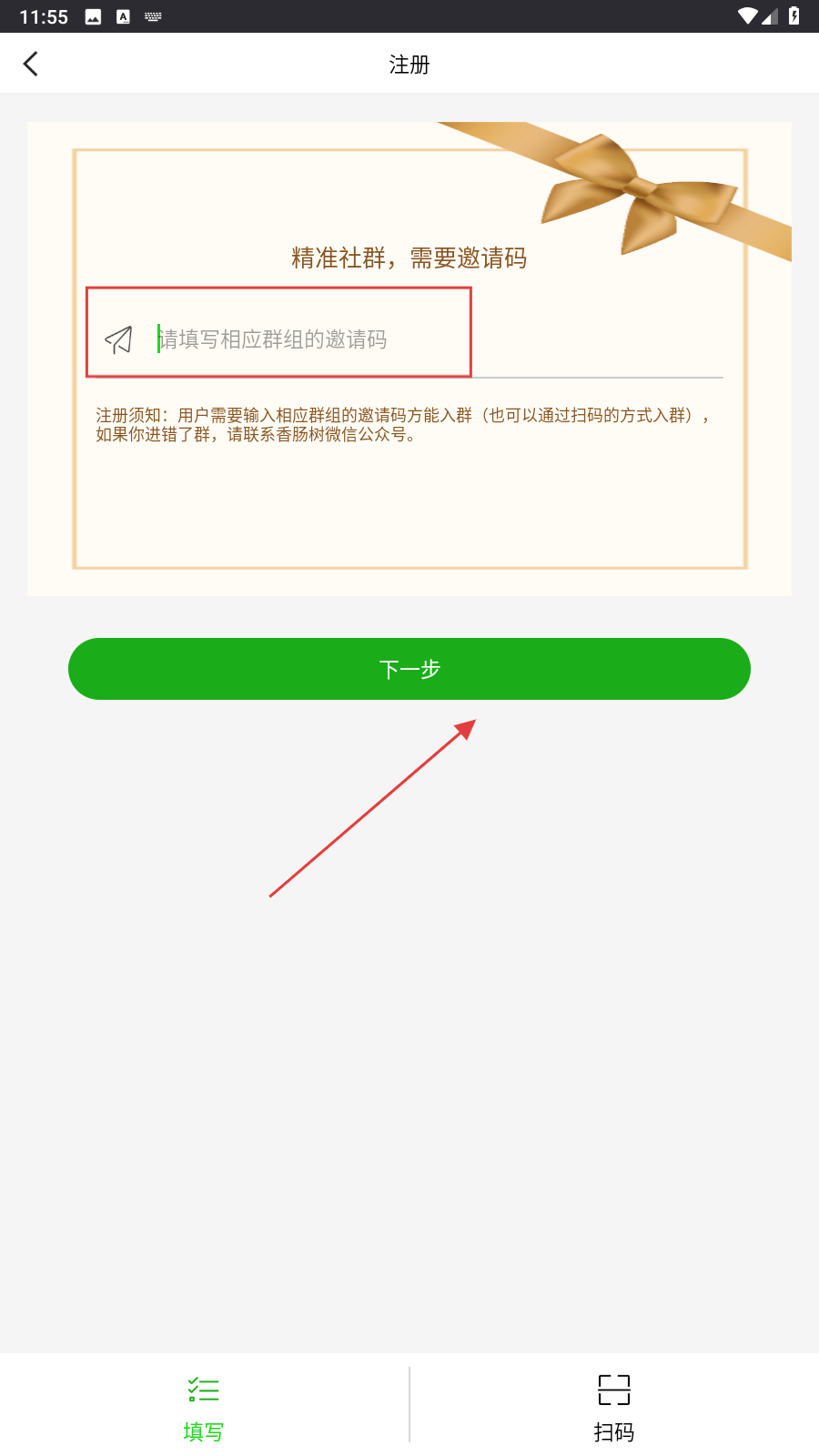Viewport: 819px width, 1456px height.
Task: Tap the paper plane icon beside the input
Action: coord(119,339)
